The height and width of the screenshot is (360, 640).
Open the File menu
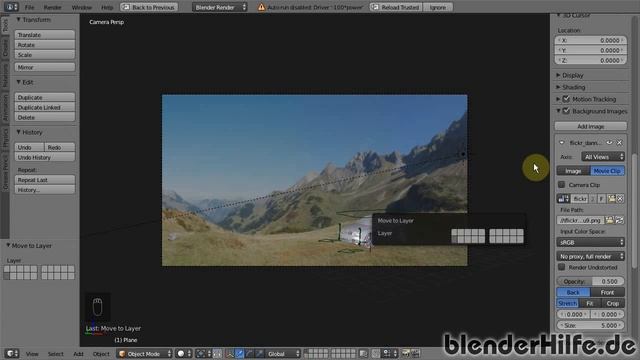[x=29, y=7]
